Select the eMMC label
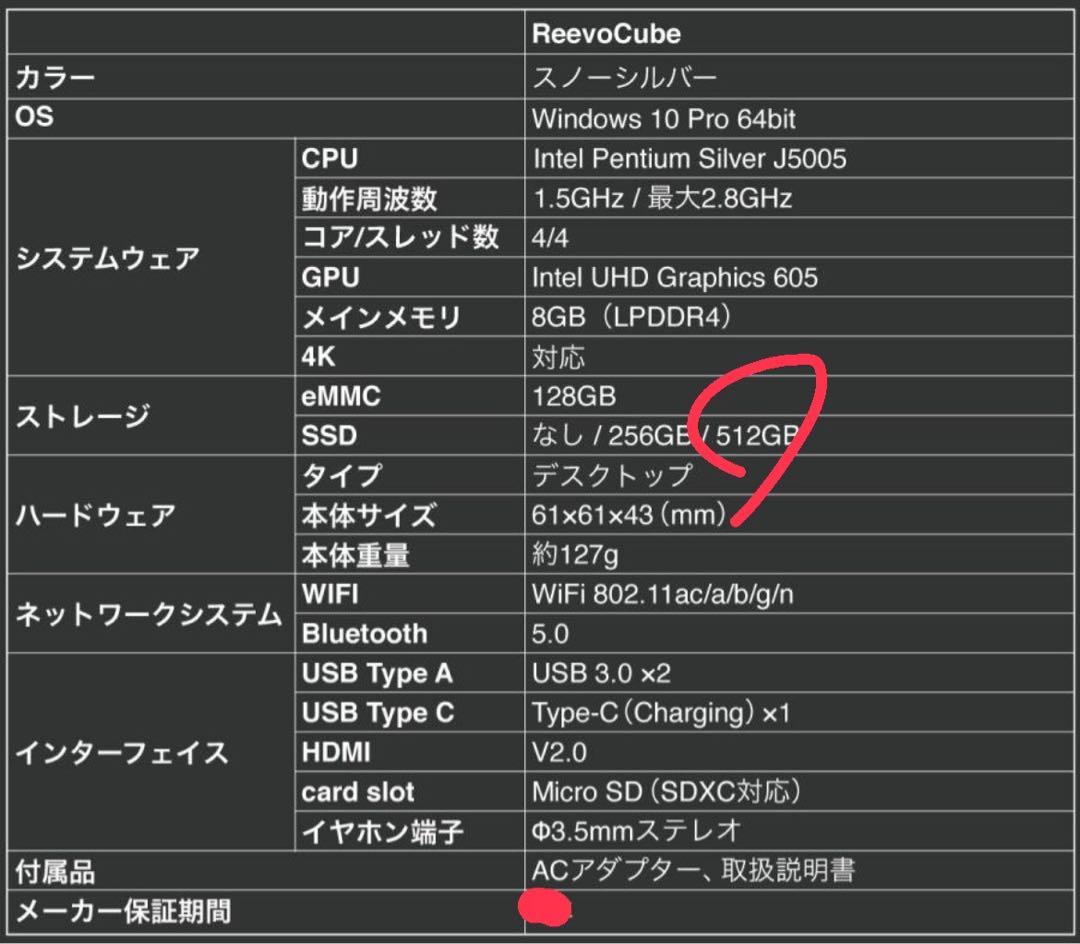Screen dimensions: 1080x944 point(341,397)
